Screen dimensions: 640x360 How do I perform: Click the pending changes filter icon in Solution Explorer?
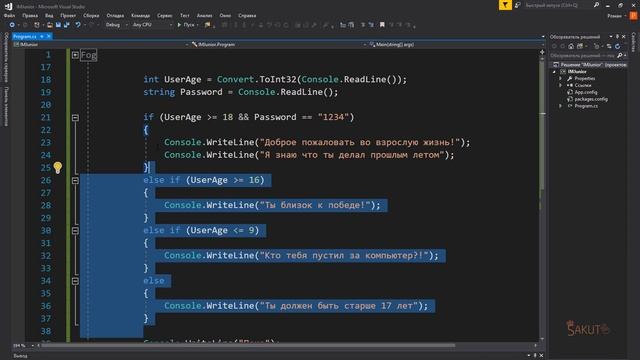(597, 46)
